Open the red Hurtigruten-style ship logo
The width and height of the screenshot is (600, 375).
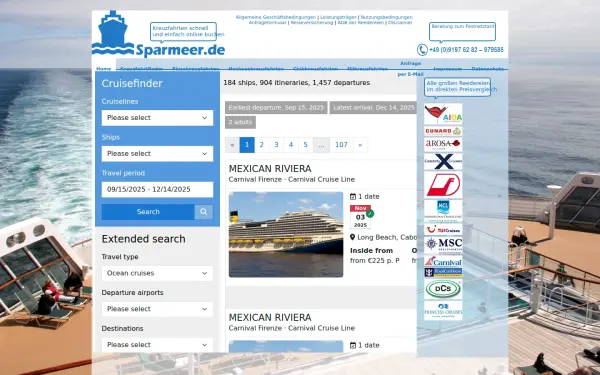[443, 184]
